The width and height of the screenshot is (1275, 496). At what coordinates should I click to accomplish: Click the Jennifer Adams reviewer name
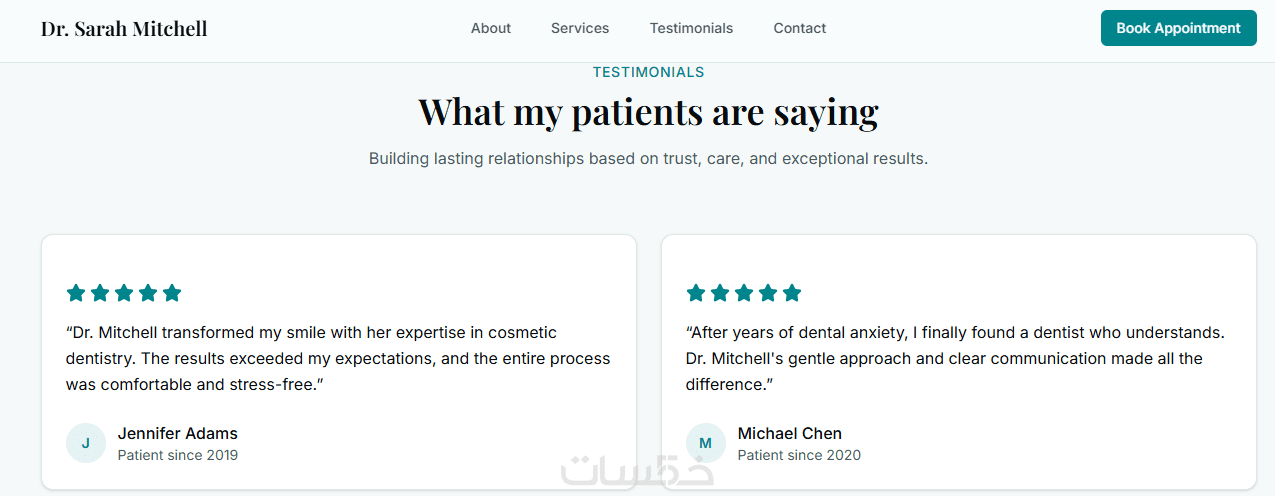(x=178, y=433)
